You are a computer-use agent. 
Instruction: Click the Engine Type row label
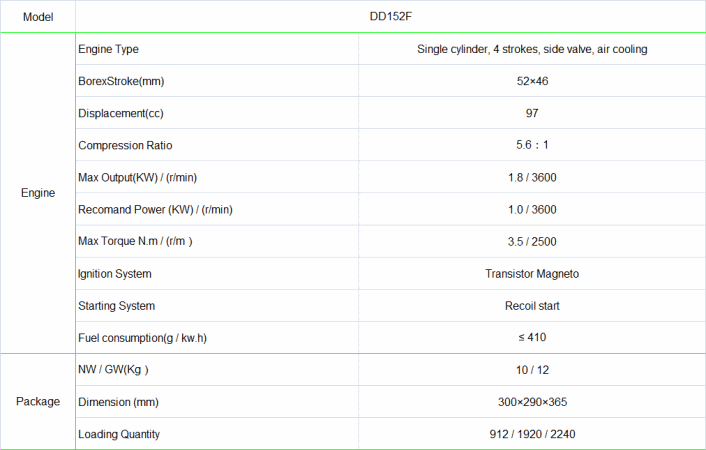(x=108, y=49)
